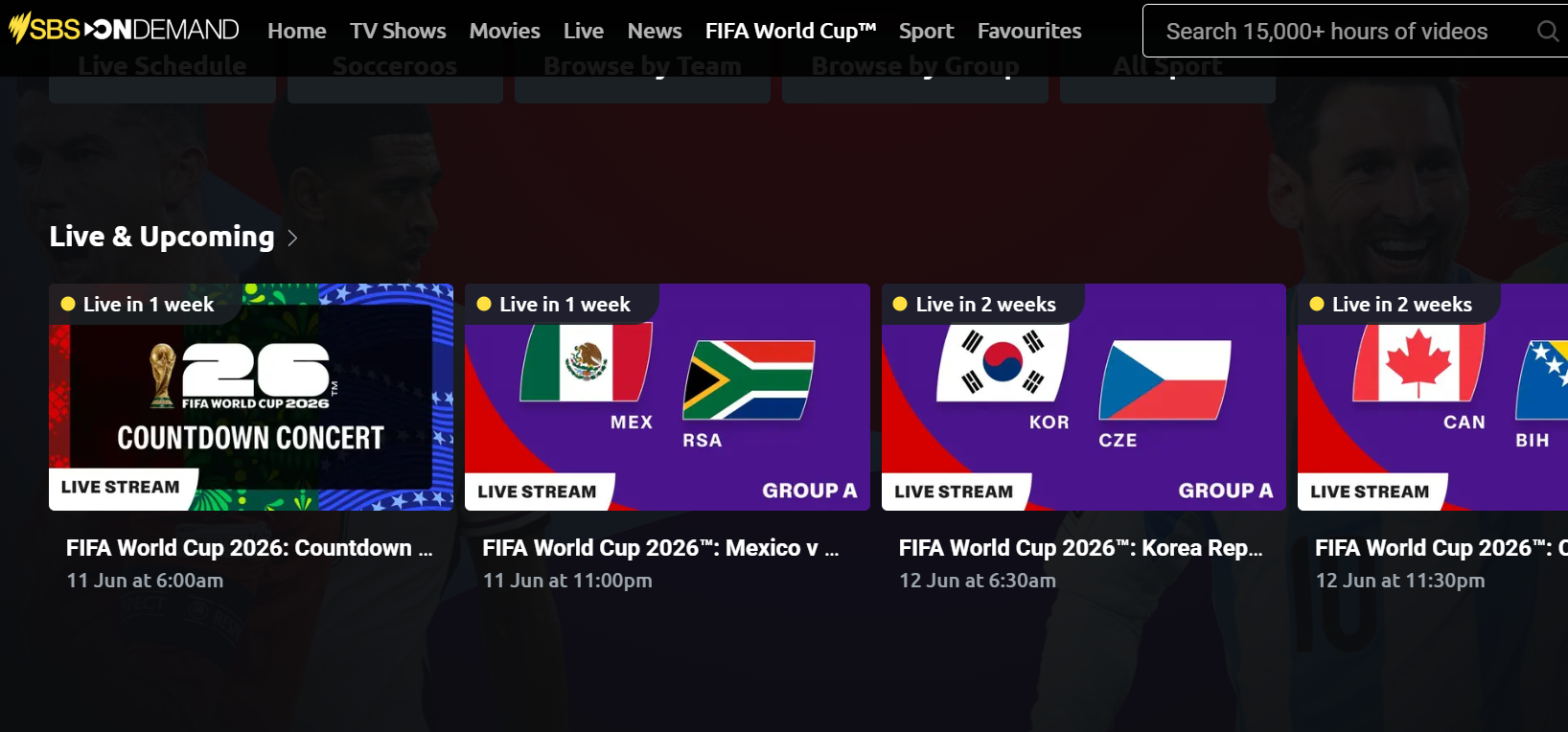1568x732 pixels.
Task: Click the Mexico flag icon
Action: [587, 362]
